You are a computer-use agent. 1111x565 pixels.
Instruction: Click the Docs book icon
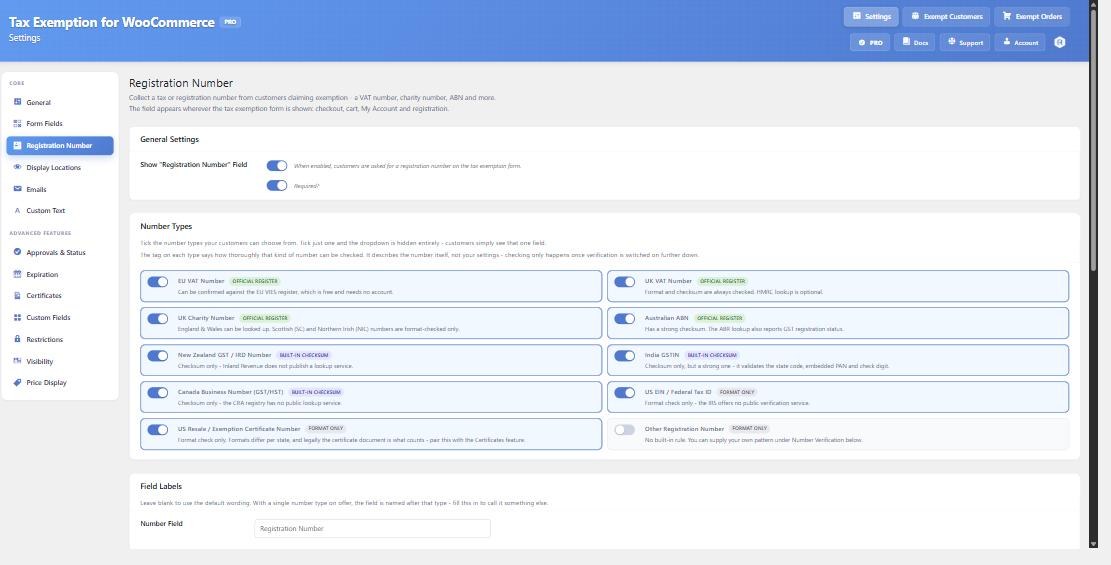coord(906,42)
